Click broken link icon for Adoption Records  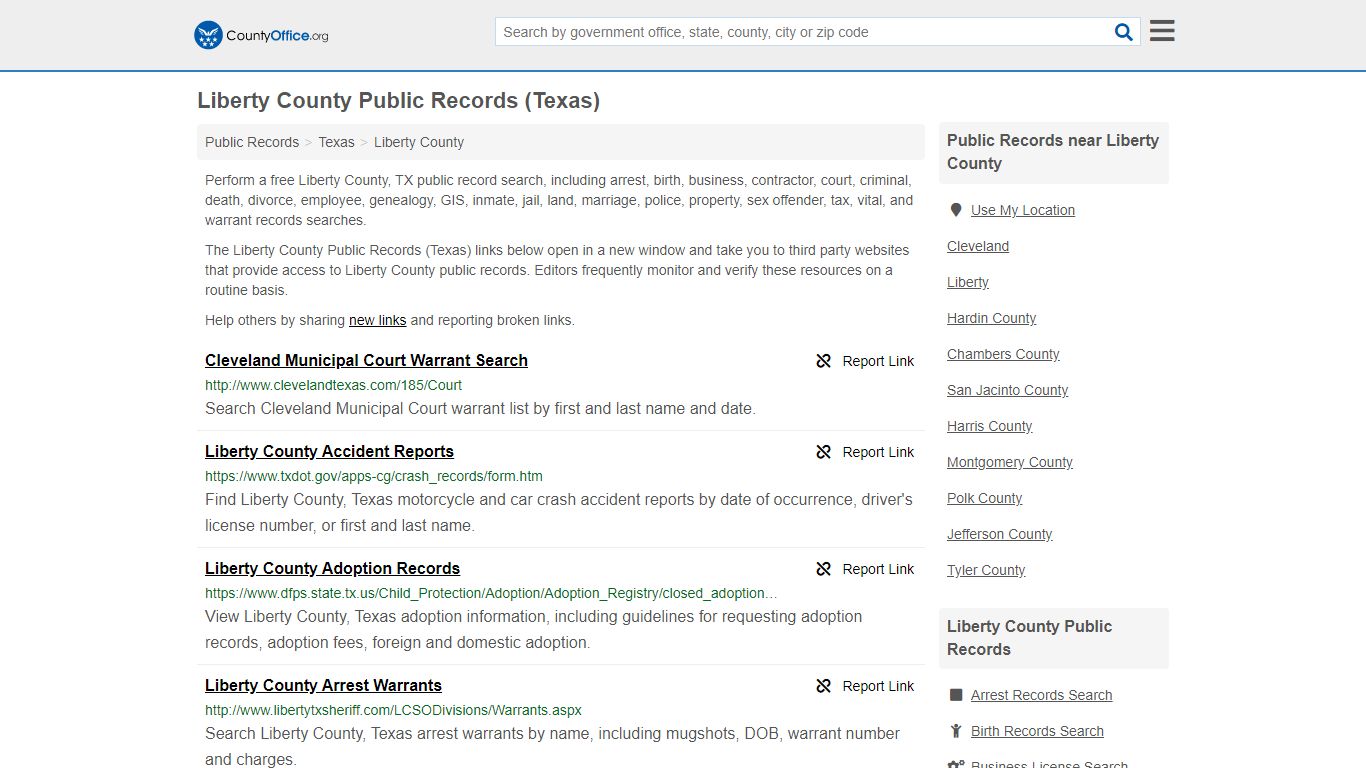click(823, 569)
